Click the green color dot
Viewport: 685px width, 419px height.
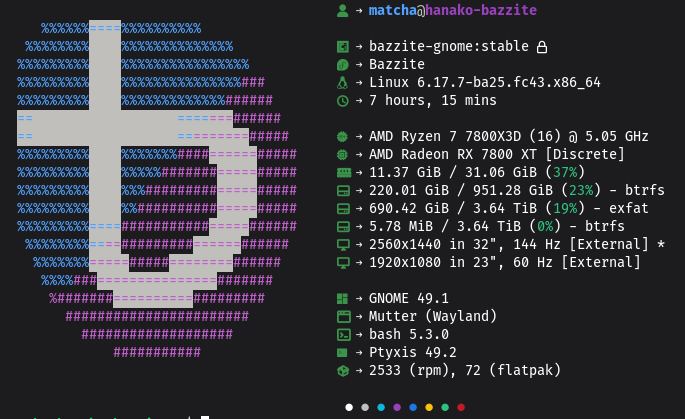(445, 407)
